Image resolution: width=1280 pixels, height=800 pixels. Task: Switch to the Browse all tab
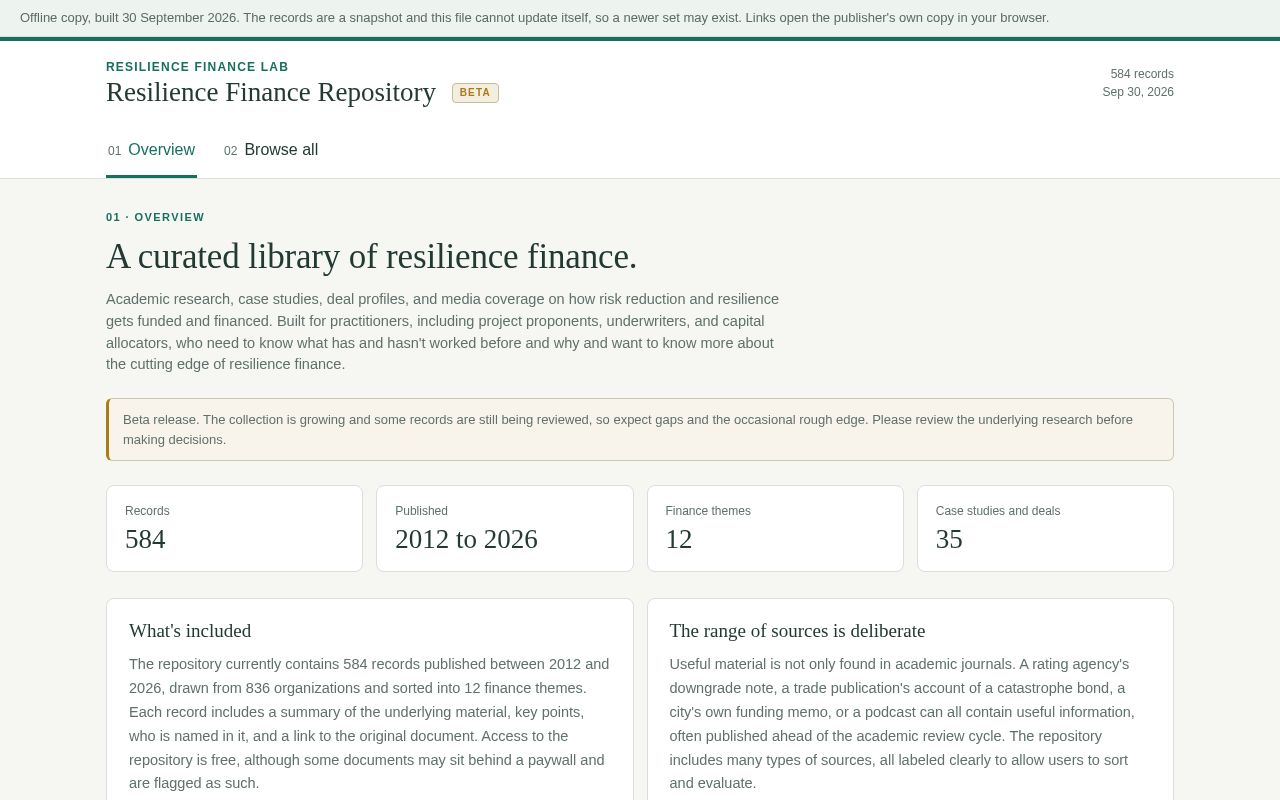[x=271, y=151]
